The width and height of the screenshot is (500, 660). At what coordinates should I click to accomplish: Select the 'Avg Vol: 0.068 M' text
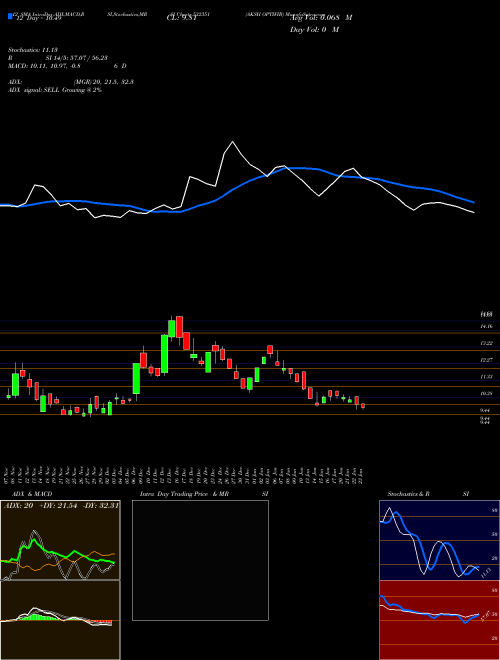click(x=321, y=17)
